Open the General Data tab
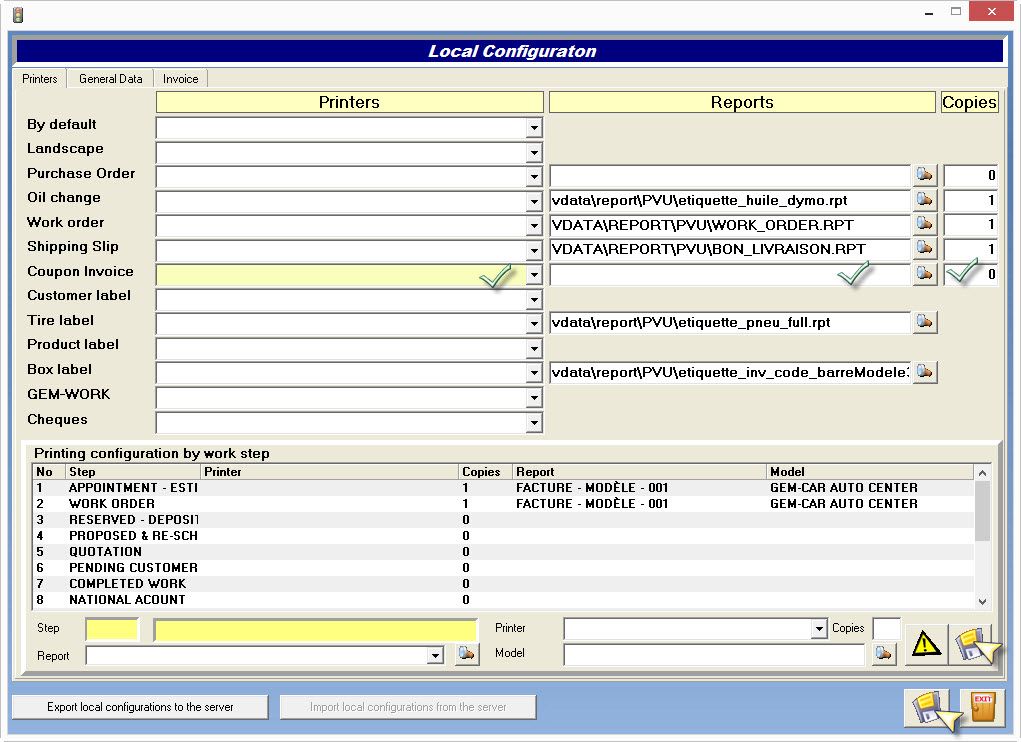 [111, 79]
